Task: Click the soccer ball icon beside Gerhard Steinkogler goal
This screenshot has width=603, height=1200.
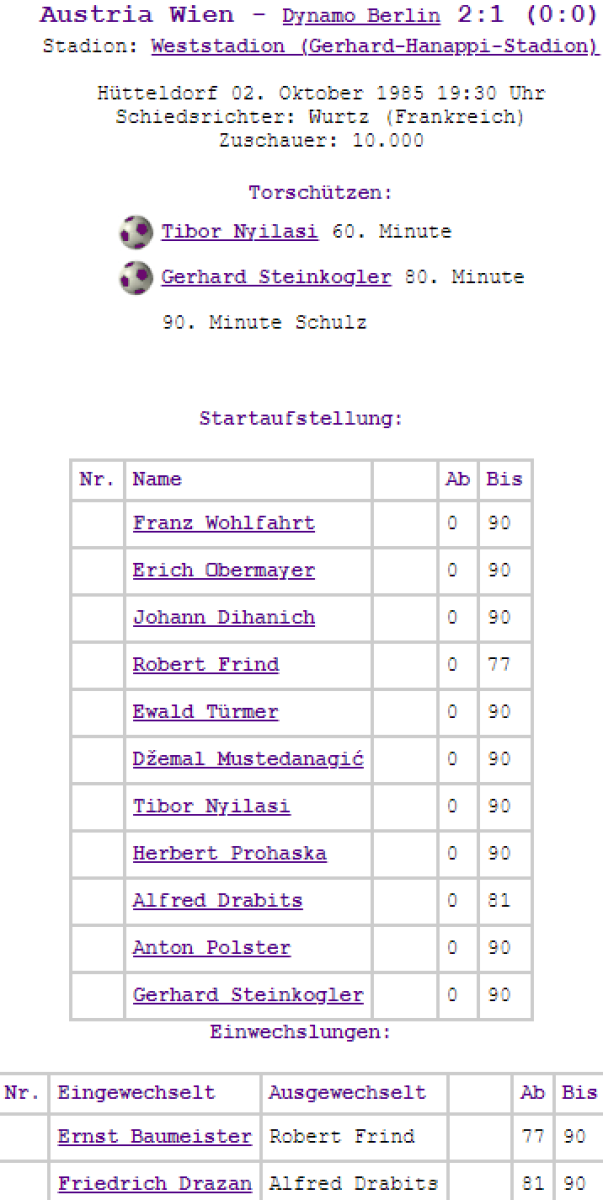Action: 136,277
